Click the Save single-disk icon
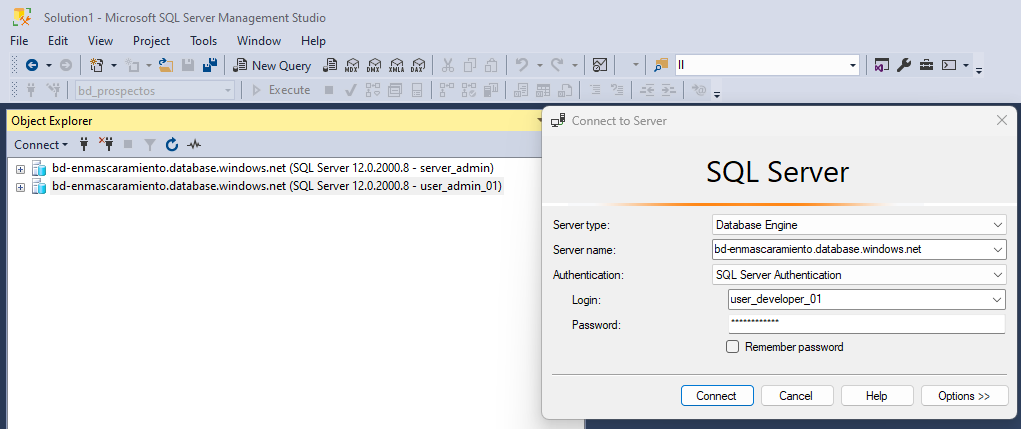The width and height of the screenshot is (1021, 429). (188, 65)
